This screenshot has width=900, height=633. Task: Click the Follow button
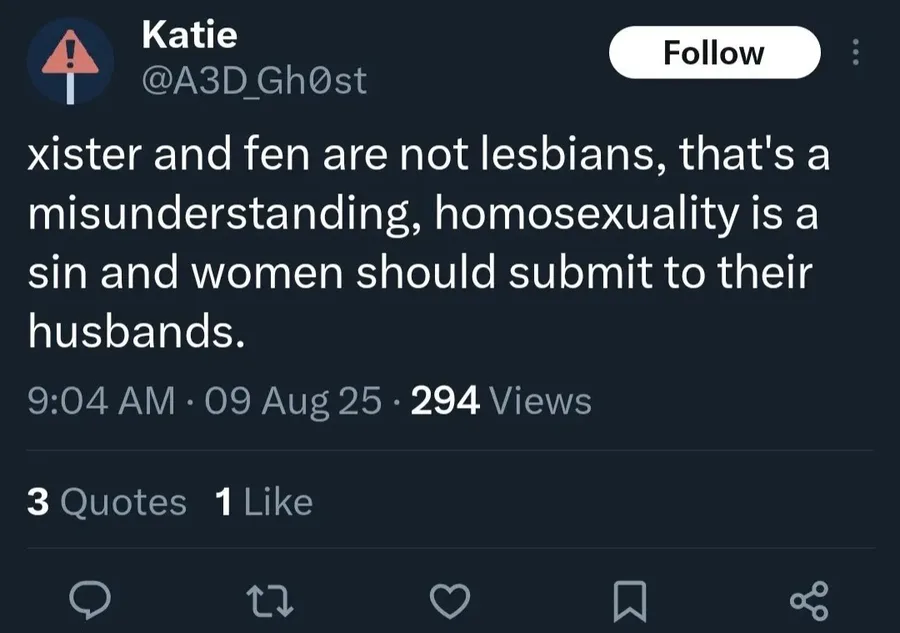pyautogui.click(x=714, y=53)
